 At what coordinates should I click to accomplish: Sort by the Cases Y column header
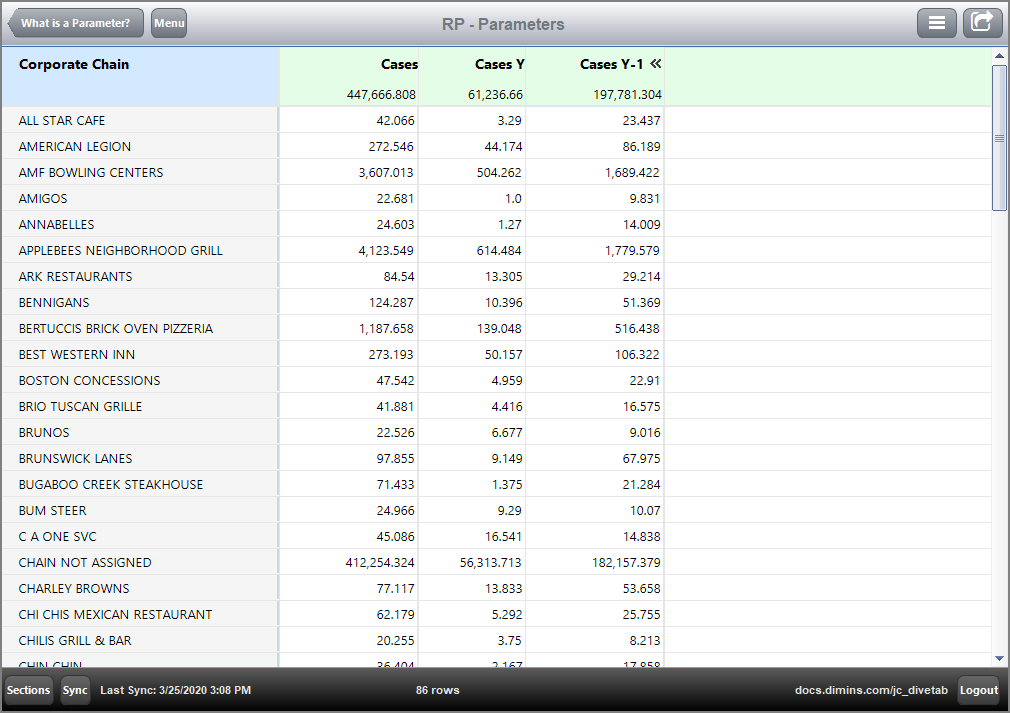point(500,64)
